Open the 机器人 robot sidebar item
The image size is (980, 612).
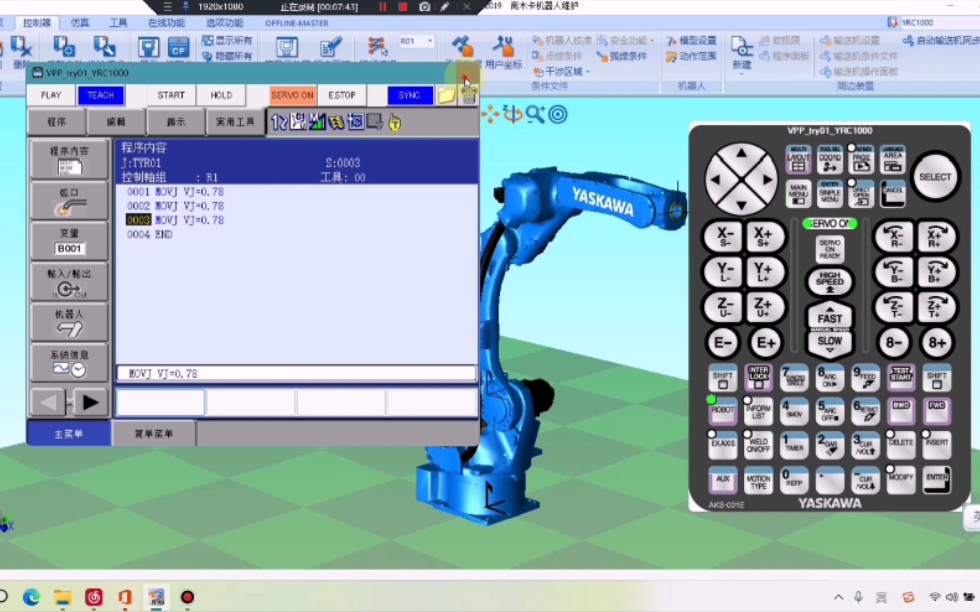pos(69,322)
